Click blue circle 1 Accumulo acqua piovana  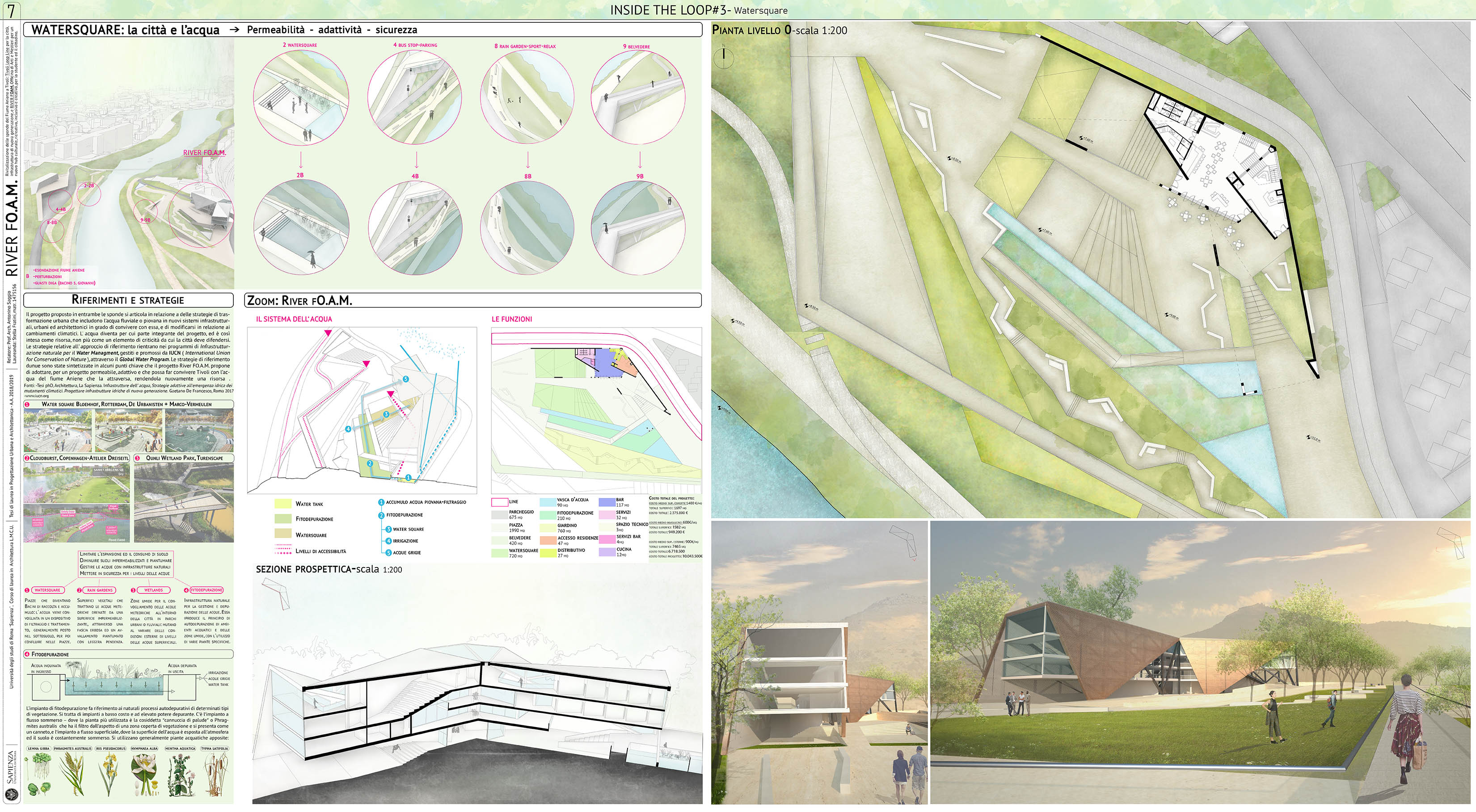tap(381, 502)
